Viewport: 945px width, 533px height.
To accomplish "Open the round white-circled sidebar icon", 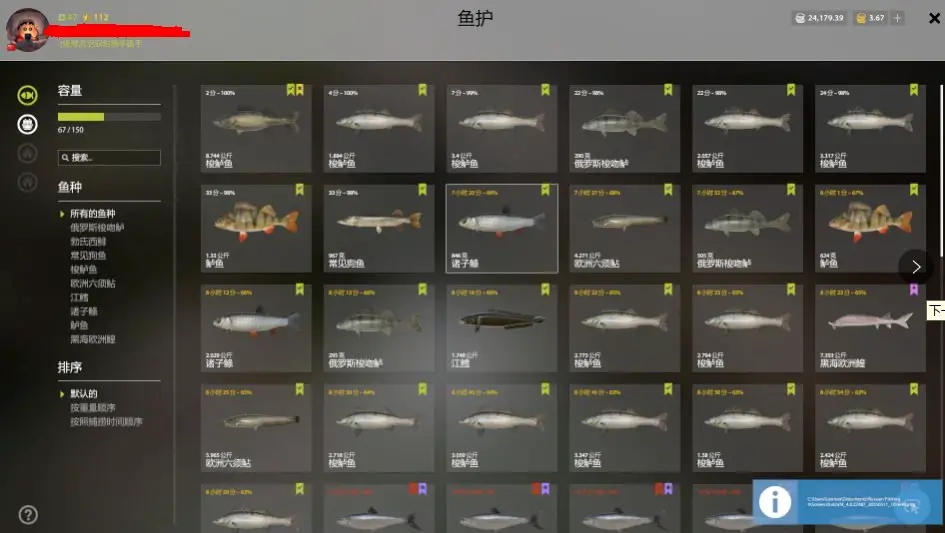I will (27, 124).
